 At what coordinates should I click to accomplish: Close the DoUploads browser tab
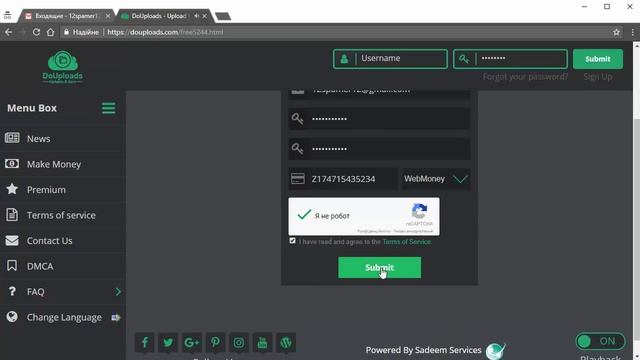click(x=204, y=16)
